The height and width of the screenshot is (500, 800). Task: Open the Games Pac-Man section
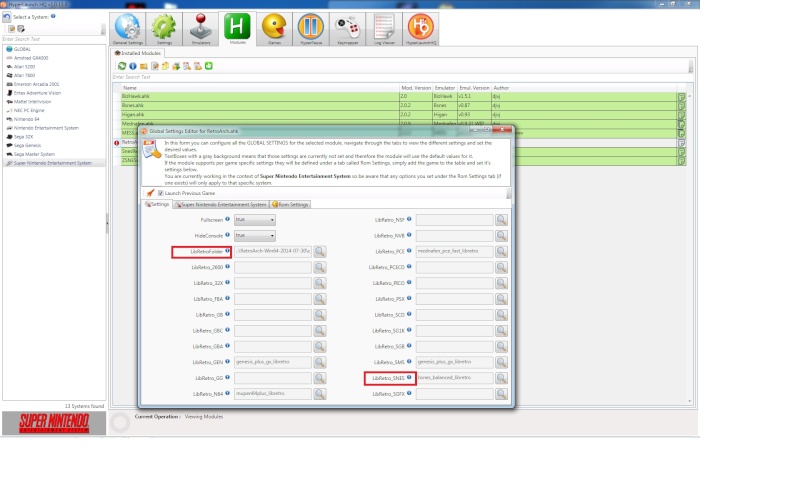(x=274, y=29)
